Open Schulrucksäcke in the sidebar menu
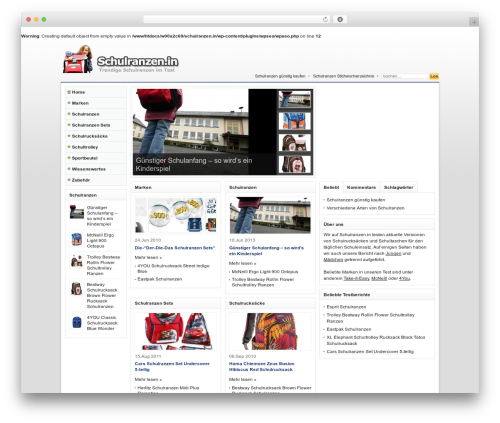The height and width of the screenshot is (423, 500). [96, 136]
